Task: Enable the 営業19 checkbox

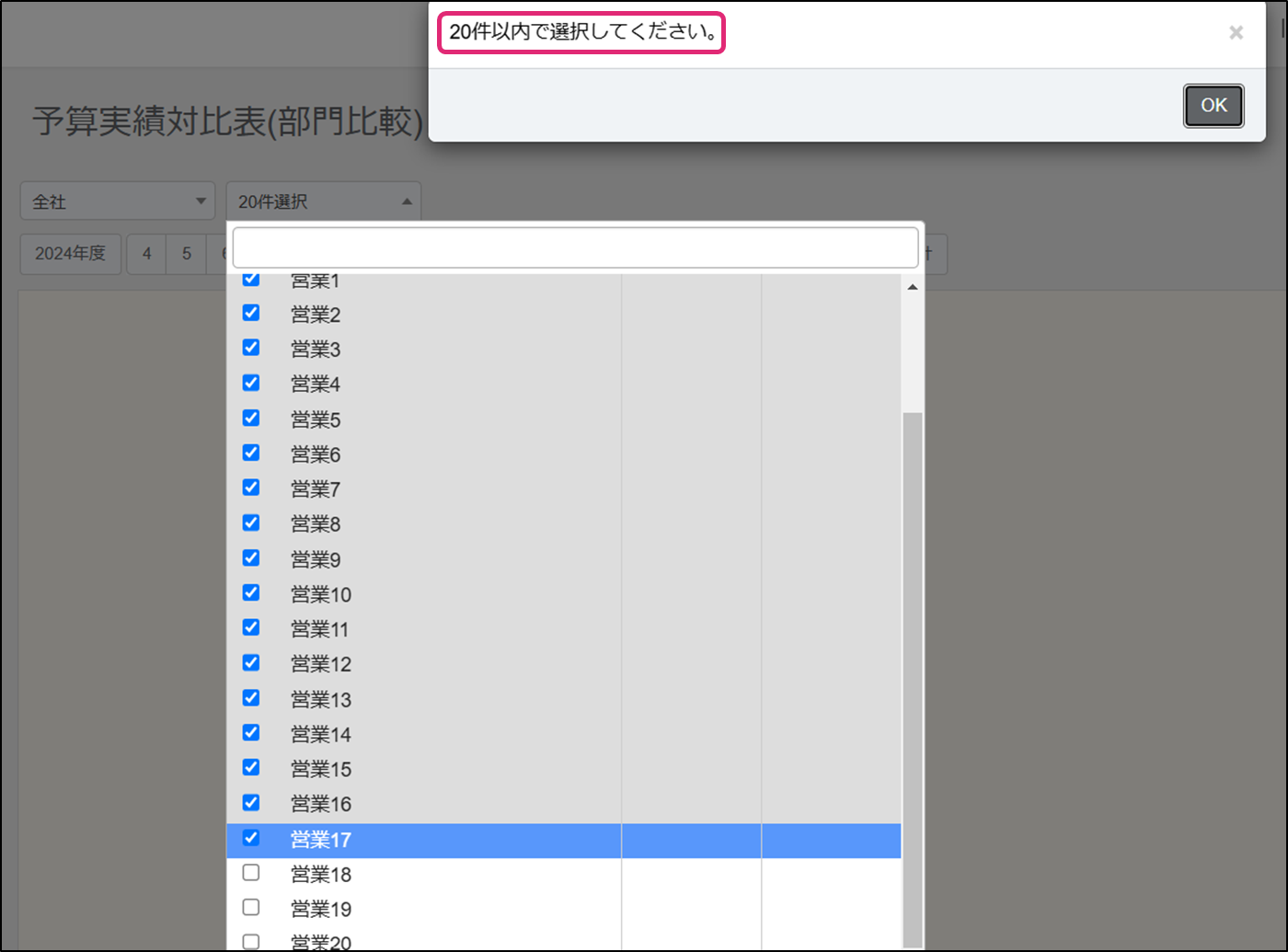Action: (x=251, y=908)
